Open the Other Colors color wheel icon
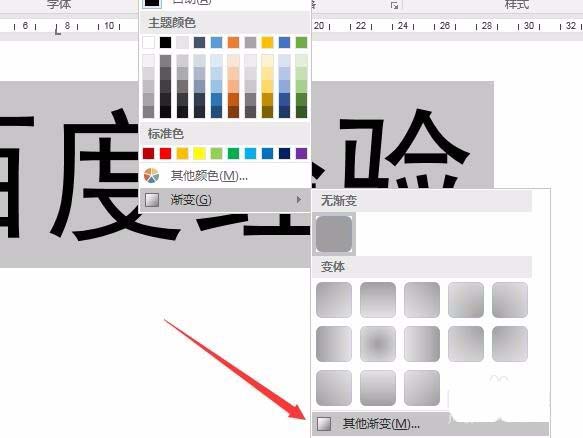 (x=151, y=175)
